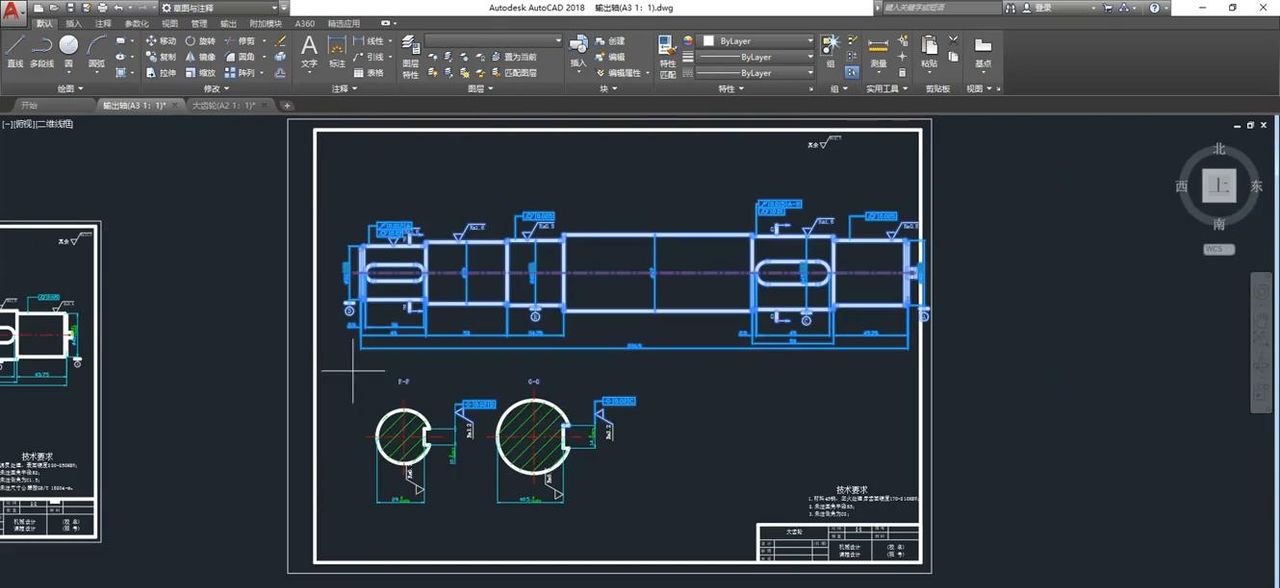Select the 特性匹配 (Match Properties) tool
This screenshot has width=1280, height=588.
667,55
